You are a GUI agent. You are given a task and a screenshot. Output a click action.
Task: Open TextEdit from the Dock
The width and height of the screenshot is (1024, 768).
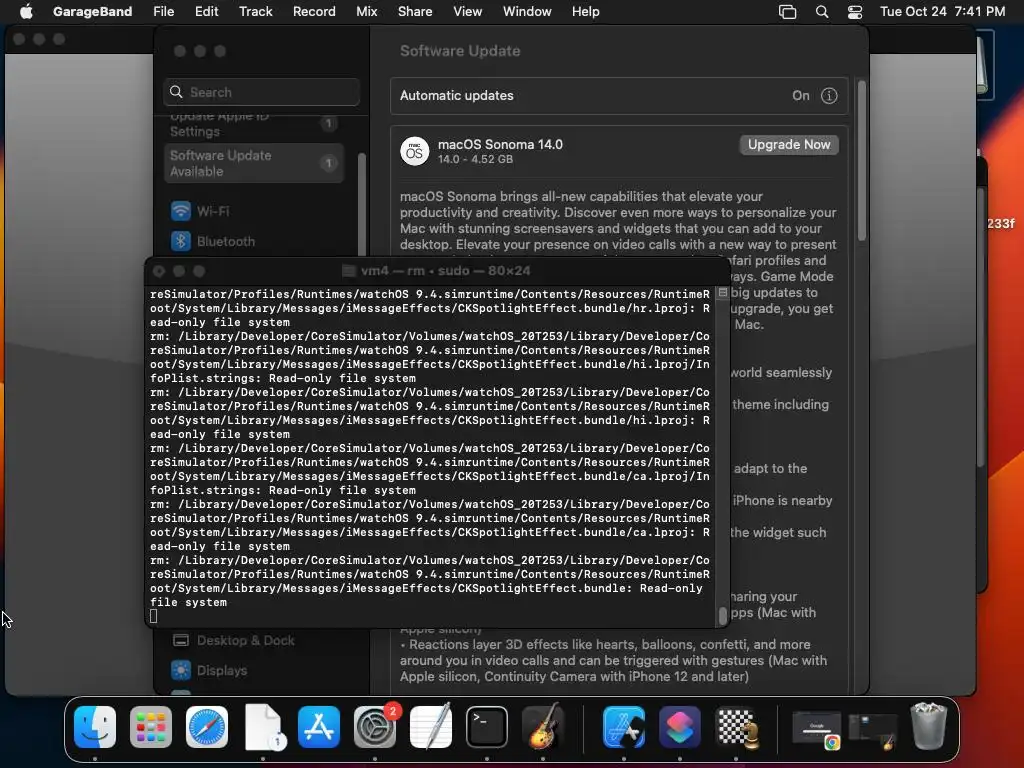[431, 727]
